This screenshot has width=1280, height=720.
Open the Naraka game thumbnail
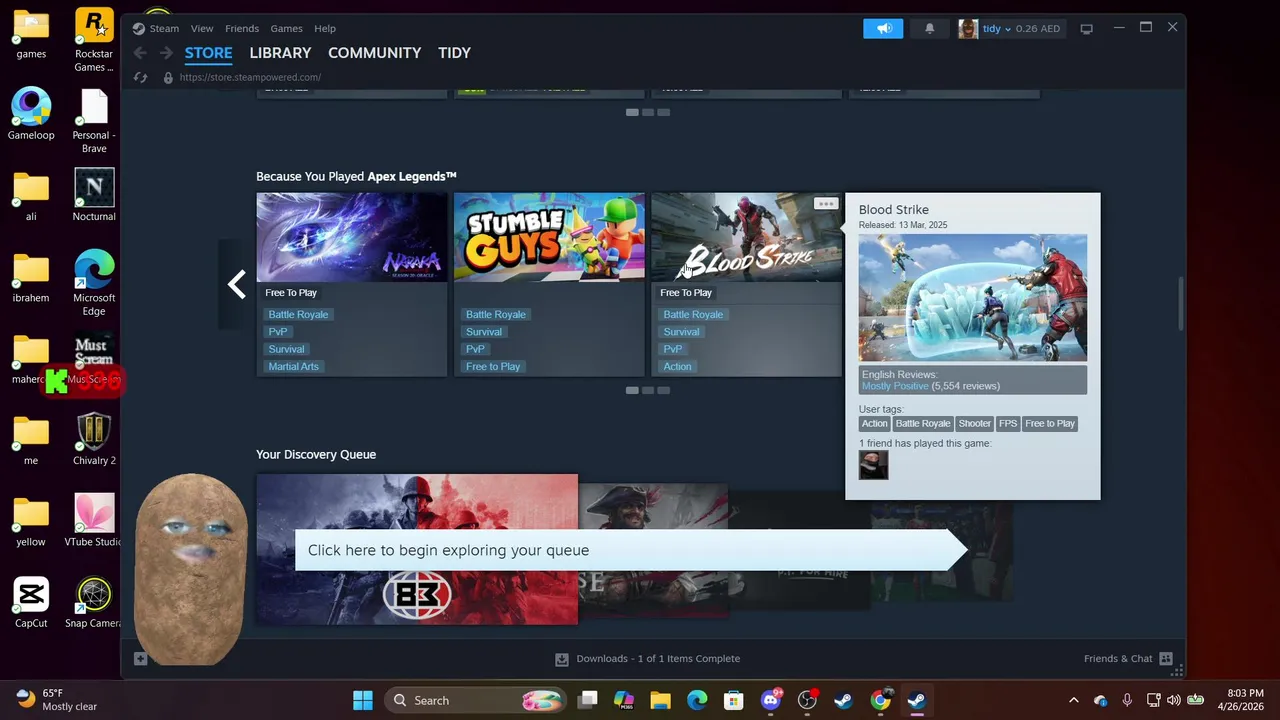(x=352, y=237)
